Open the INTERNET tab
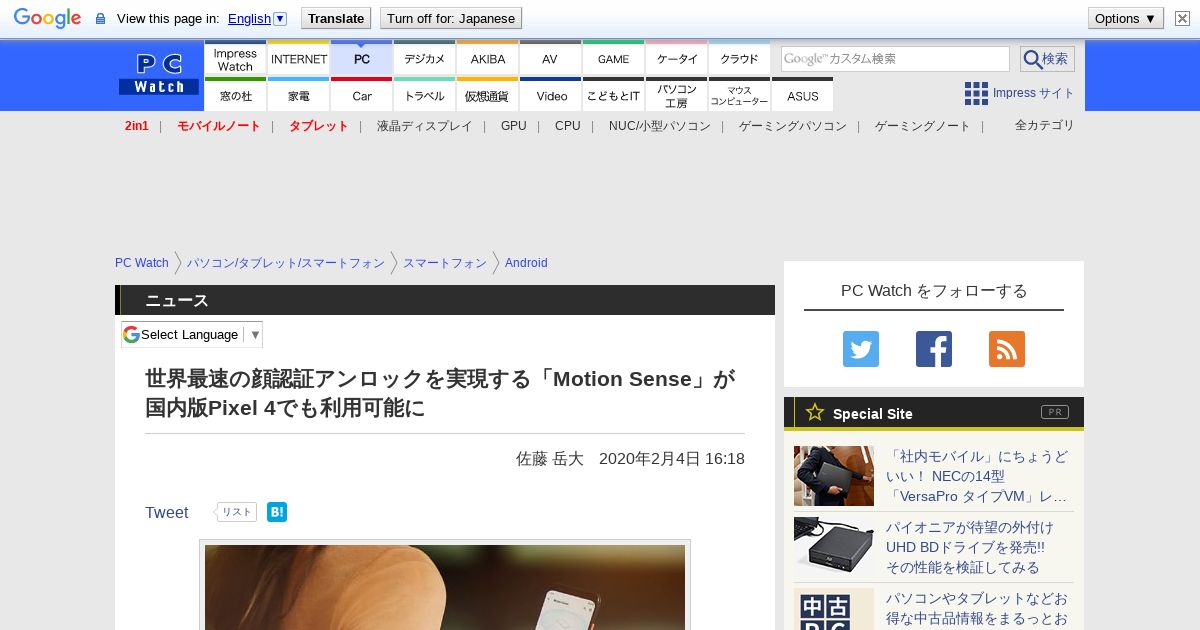 (x=299, y=59)
